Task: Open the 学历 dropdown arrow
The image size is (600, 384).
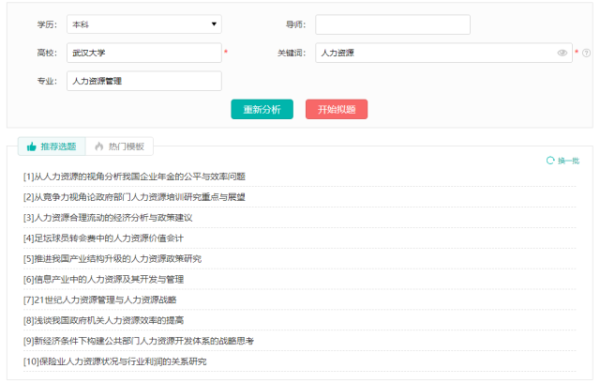Action: coord(214,24)
